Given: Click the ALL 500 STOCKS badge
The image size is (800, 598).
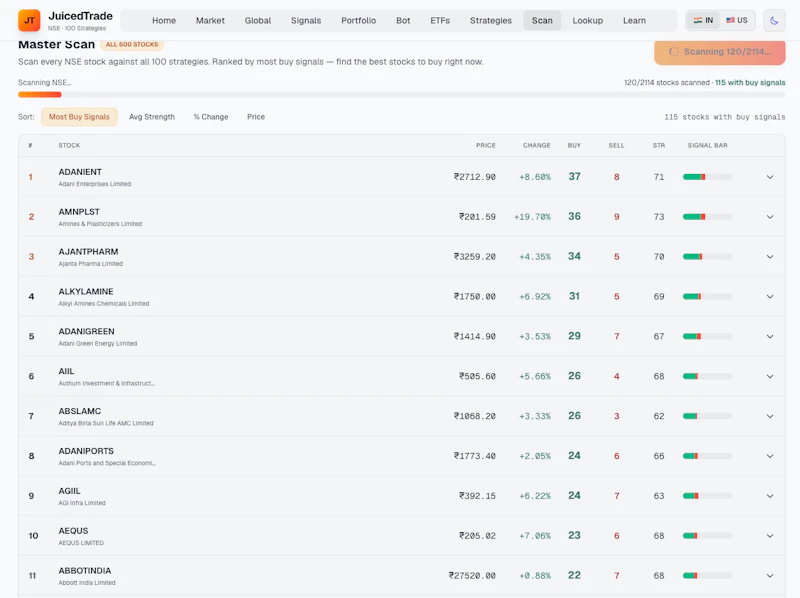Looking at the screenshot, I should pos(132,44).
